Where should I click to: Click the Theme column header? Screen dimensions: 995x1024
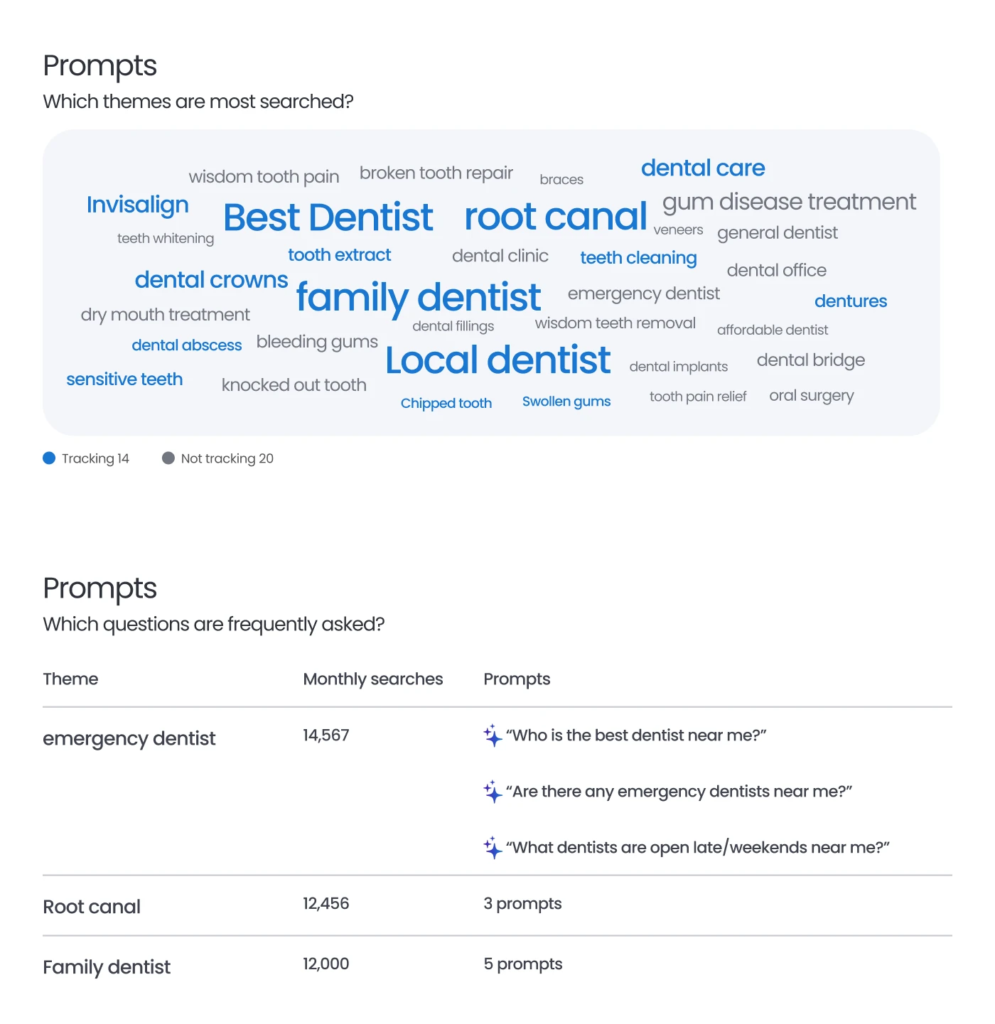pos(70,679)
